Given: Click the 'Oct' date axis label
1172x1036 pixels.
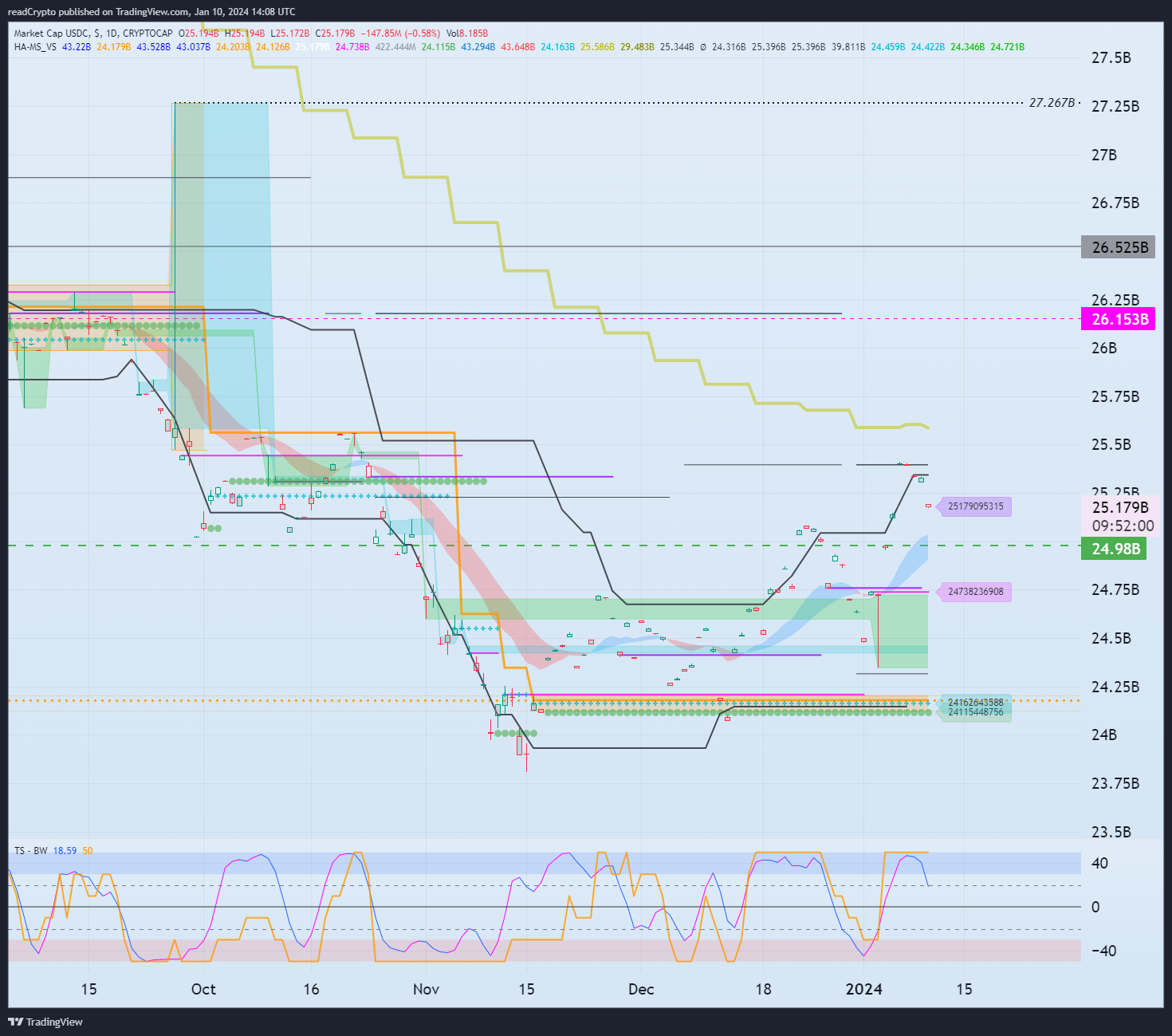Looking at the screenshot, I should (203, 989).
